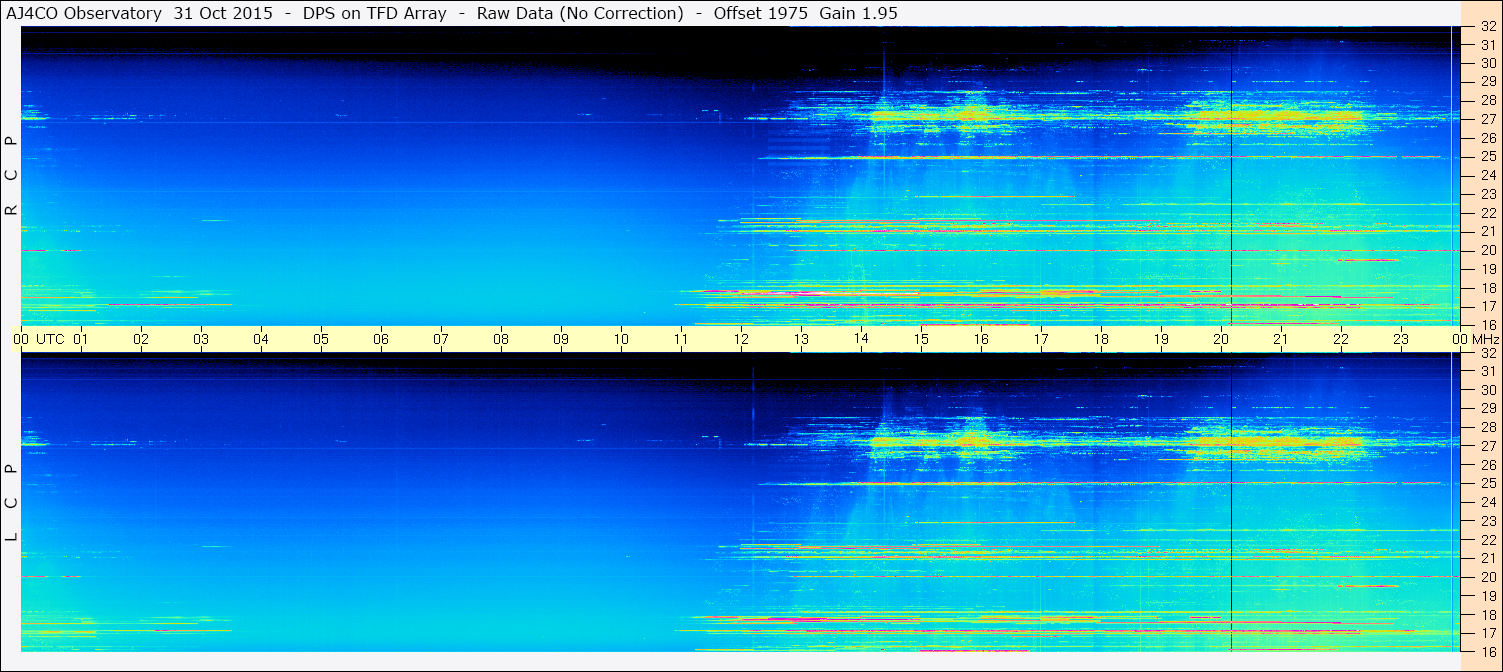Click hour 22 on the time axis
Image resolution: width=1503 pixels, height=672 pixels.
click(x=1341, y=339)
